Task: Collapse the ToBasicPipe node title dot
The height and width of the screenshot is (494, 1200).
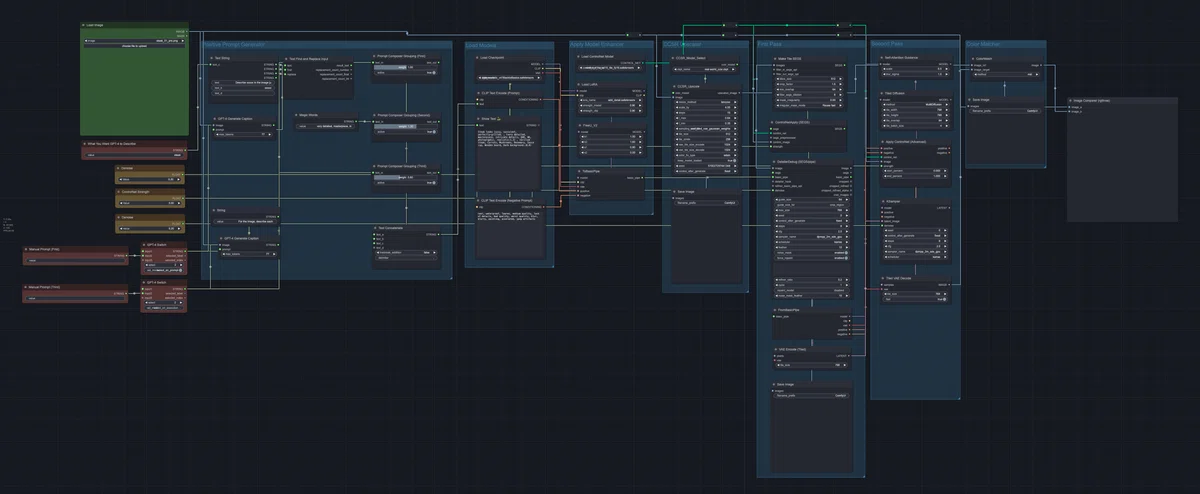Action: 580,171
